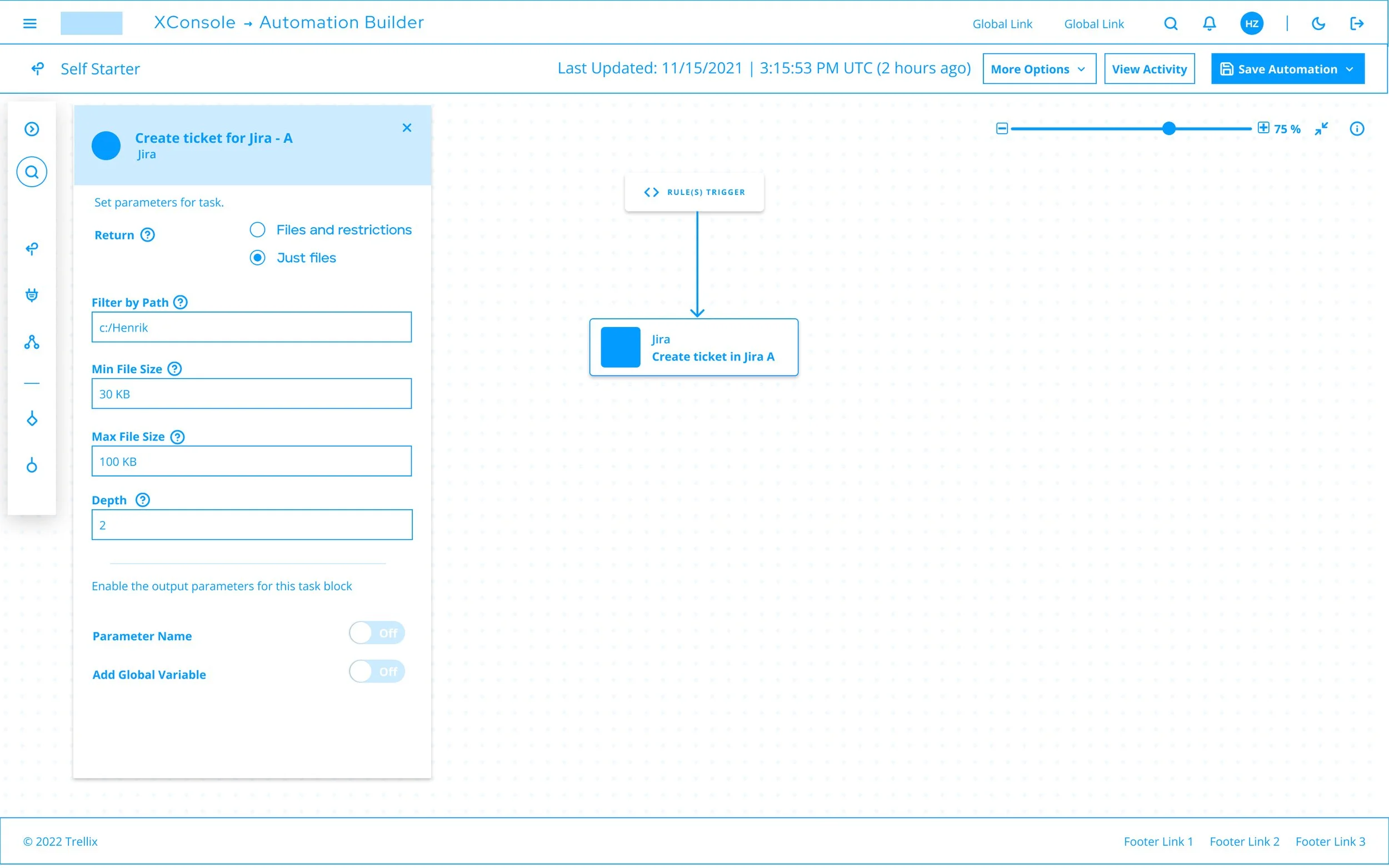Image resolution: width=1389 pixels, height=868 pixels.
Task: Click the second Global Link
Action: pos(1094,24)
